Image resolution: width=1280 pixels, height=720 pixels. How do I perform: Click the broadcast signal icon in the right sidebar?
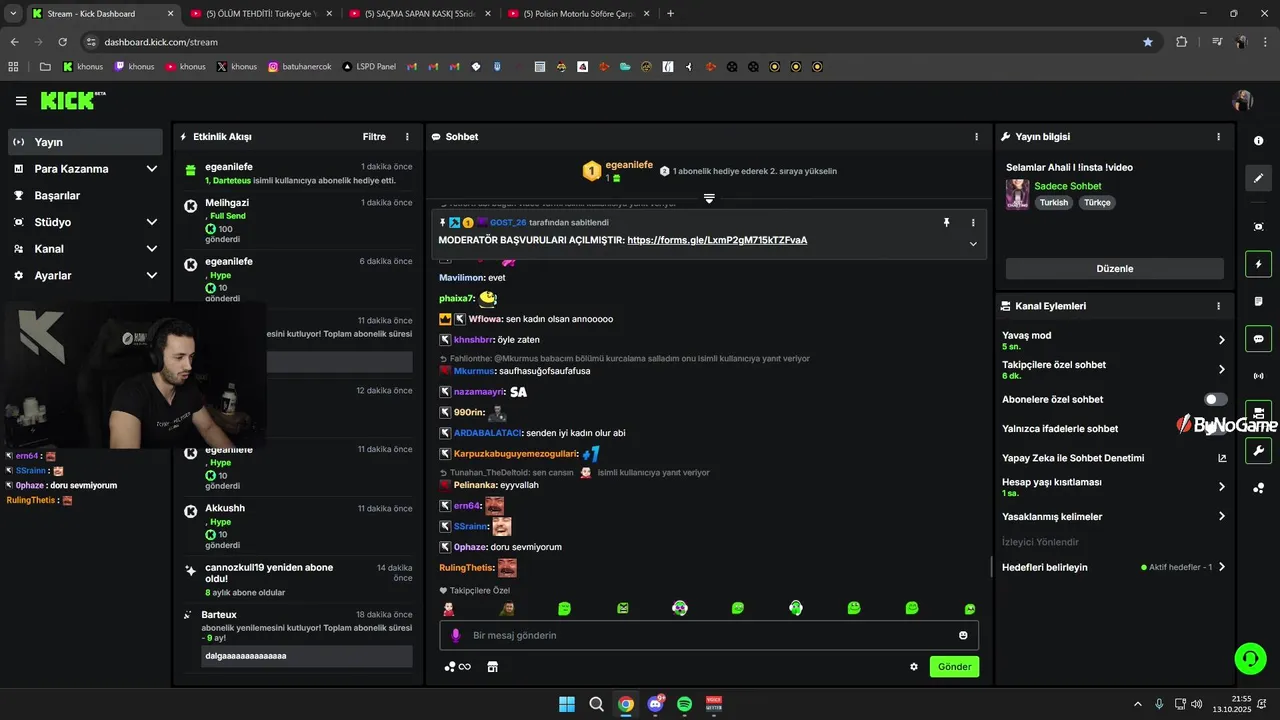click(x=1258, y=376)
